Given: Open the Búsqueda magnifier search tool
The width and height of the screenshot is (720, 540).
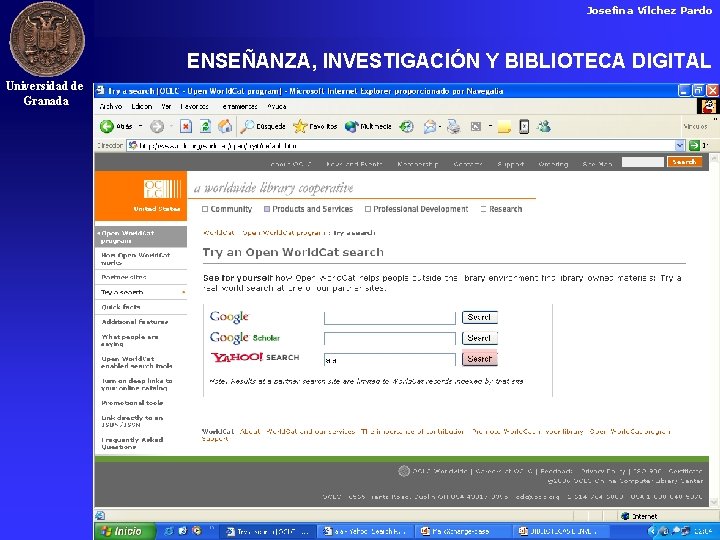Looking at the screenshot, I should pyautogui.click(x=264, y=126).
